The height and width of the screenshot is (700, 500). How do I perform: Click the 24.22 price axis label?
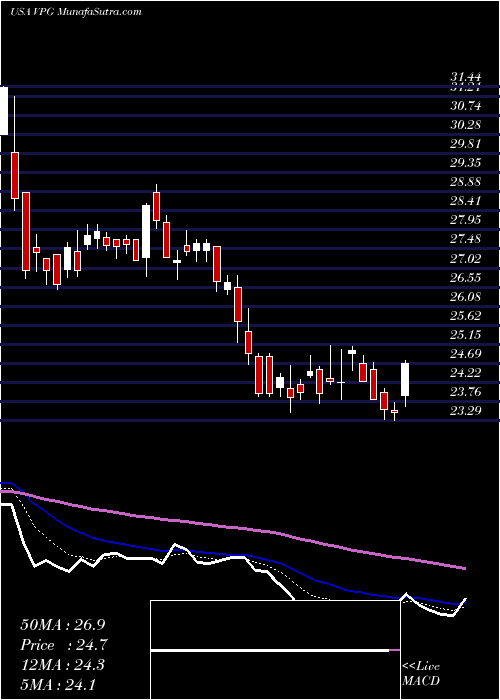click(466, 373)
